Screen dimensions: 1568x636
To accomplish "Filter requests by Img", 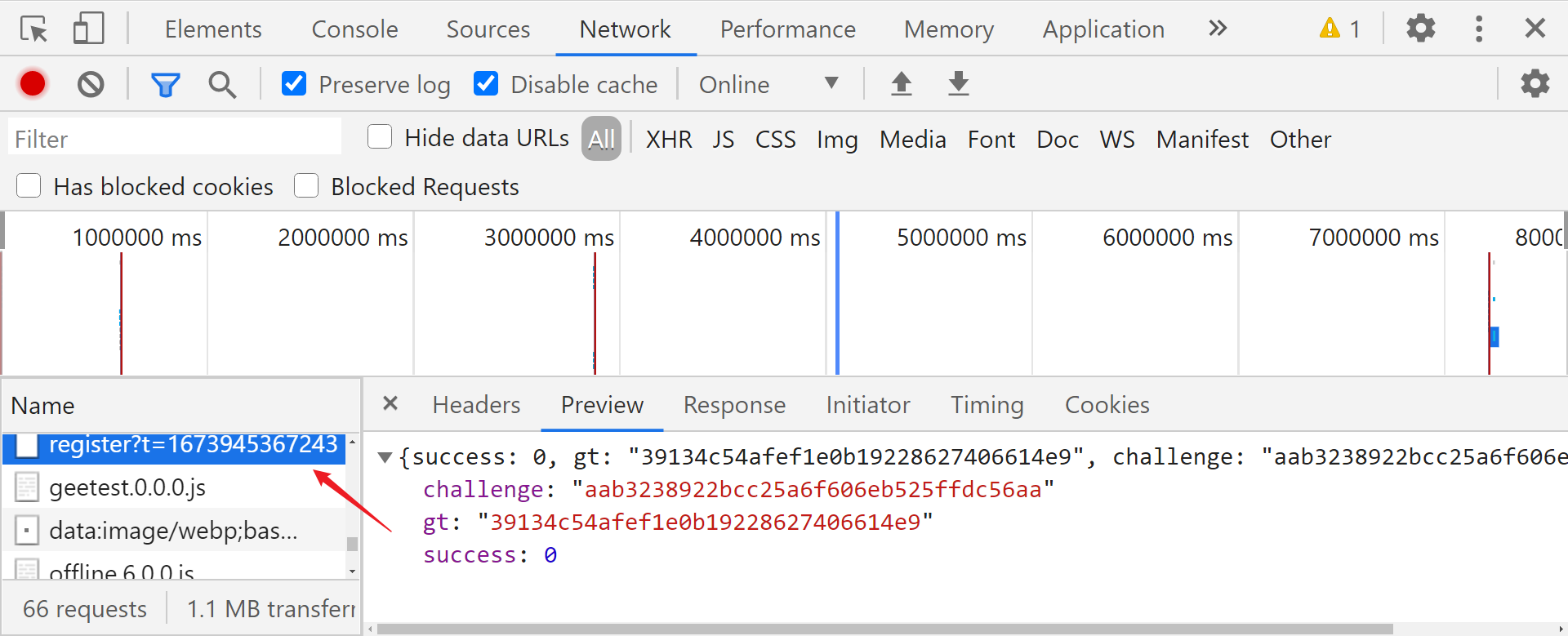I will click(x=837, y=140).
